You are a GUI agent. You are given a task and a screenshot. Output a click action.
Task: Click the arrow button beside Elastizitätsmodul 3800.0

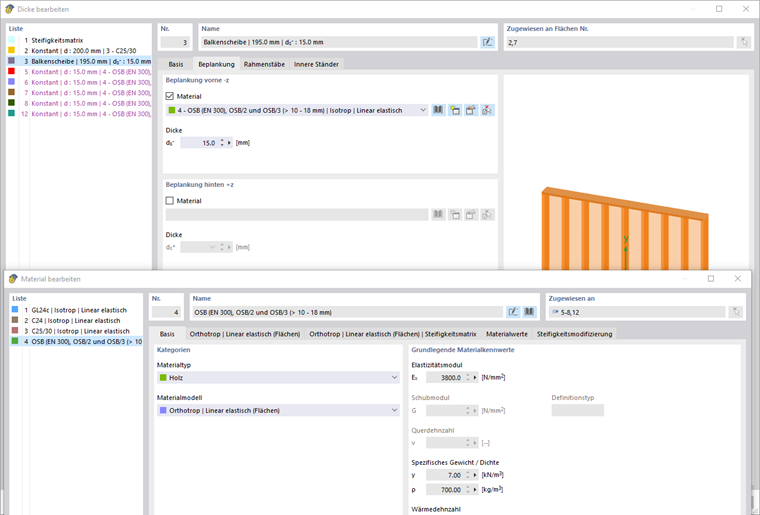tap(475, 377)
